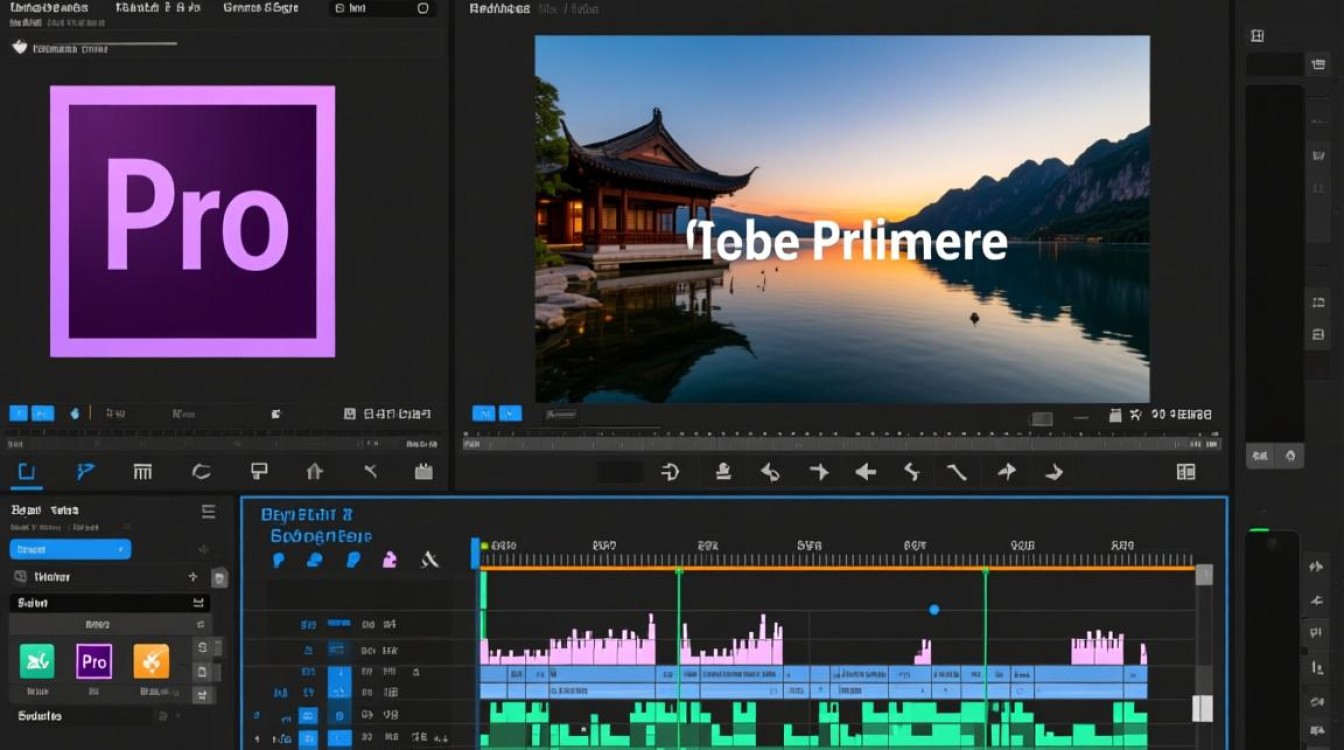Click the grid icon at top of right panel
1344x750 pixels.
point(1257,36)
